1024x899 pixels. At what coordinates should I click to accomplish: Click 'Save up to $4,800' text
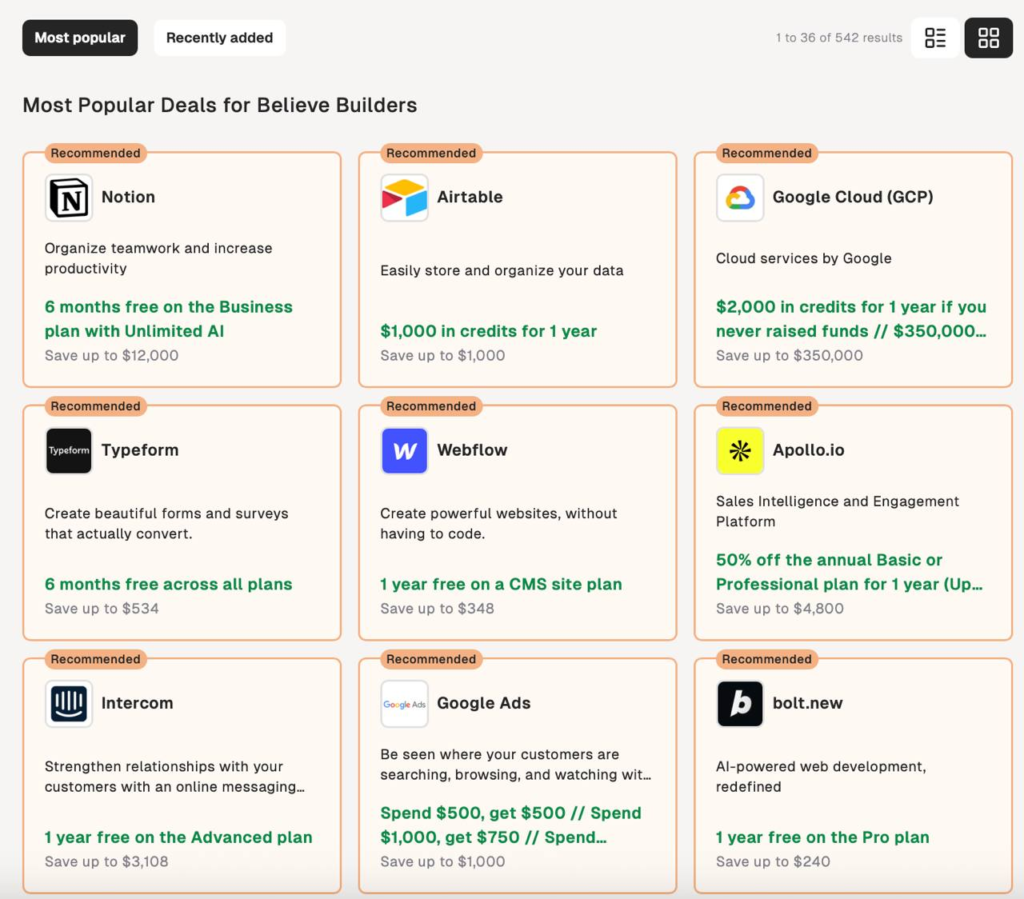pos(780,608)
